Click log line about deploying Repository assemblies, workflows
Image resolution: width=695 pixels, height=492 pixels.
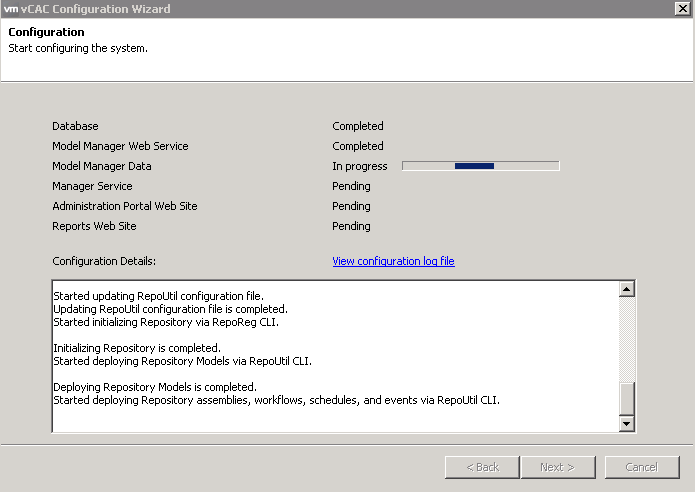click(276, 400)
